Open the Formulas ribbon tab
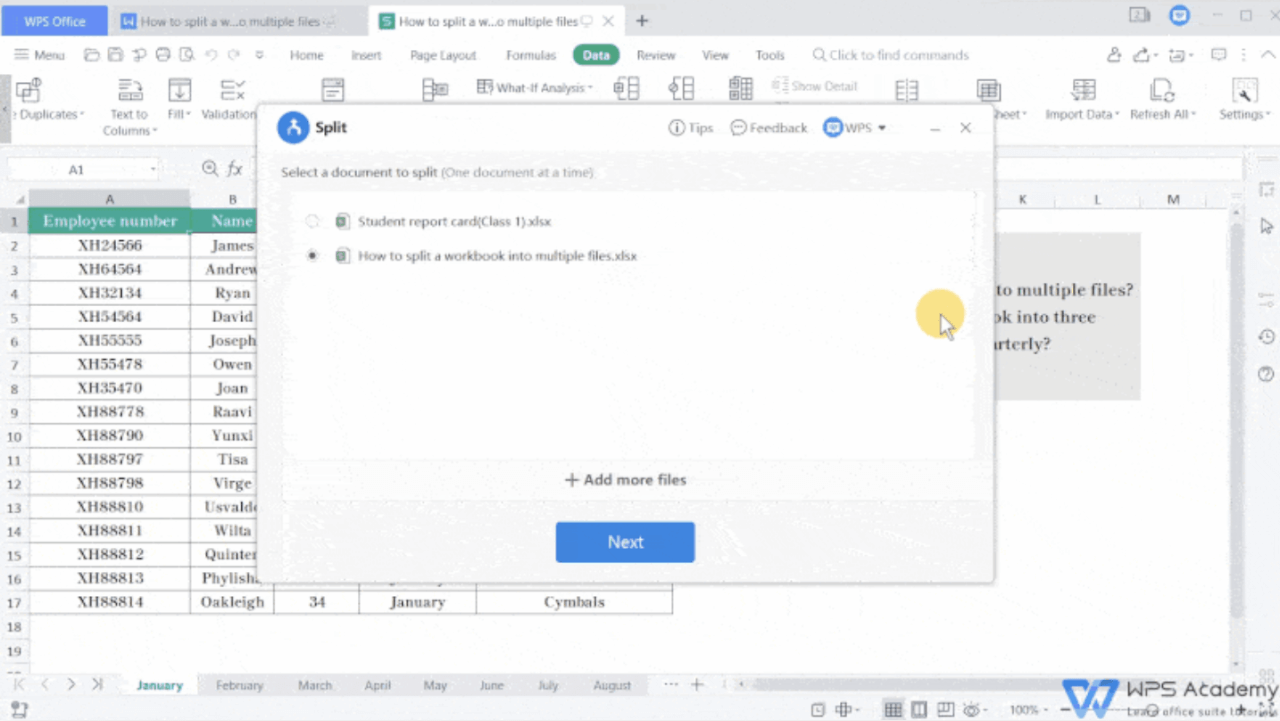Image resolution: width=1280 pixels, height=721 pixels. (x=531, y=55)
